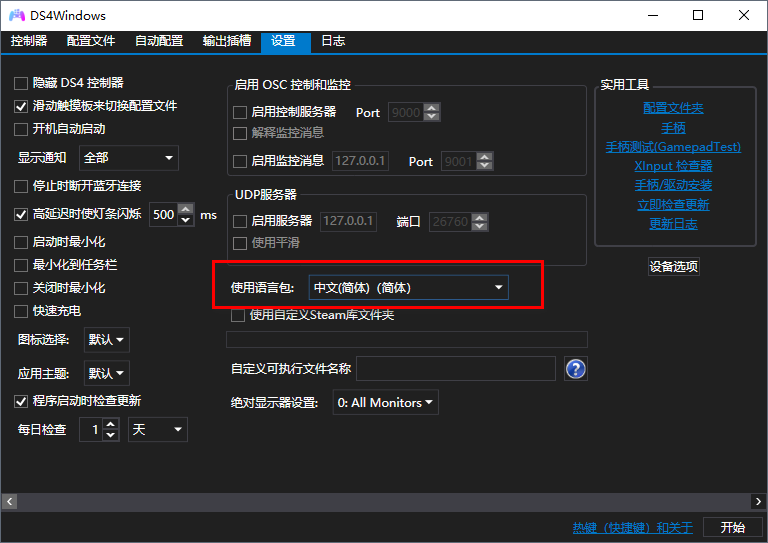Open the 图标选择 dropdown
The width and height of the screenshot is (768, 543).
click(x=107, y=339)
